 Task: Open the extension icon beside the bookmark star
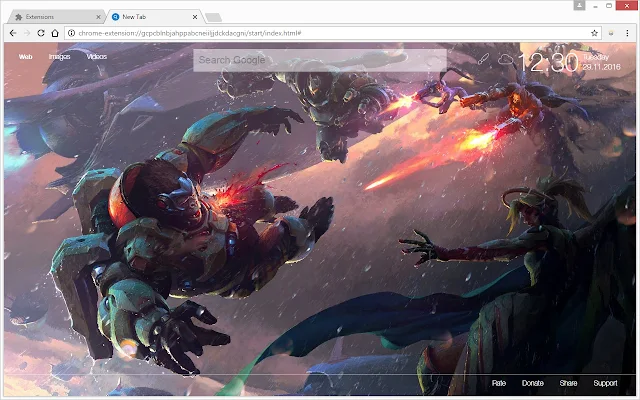click(611, 33)
